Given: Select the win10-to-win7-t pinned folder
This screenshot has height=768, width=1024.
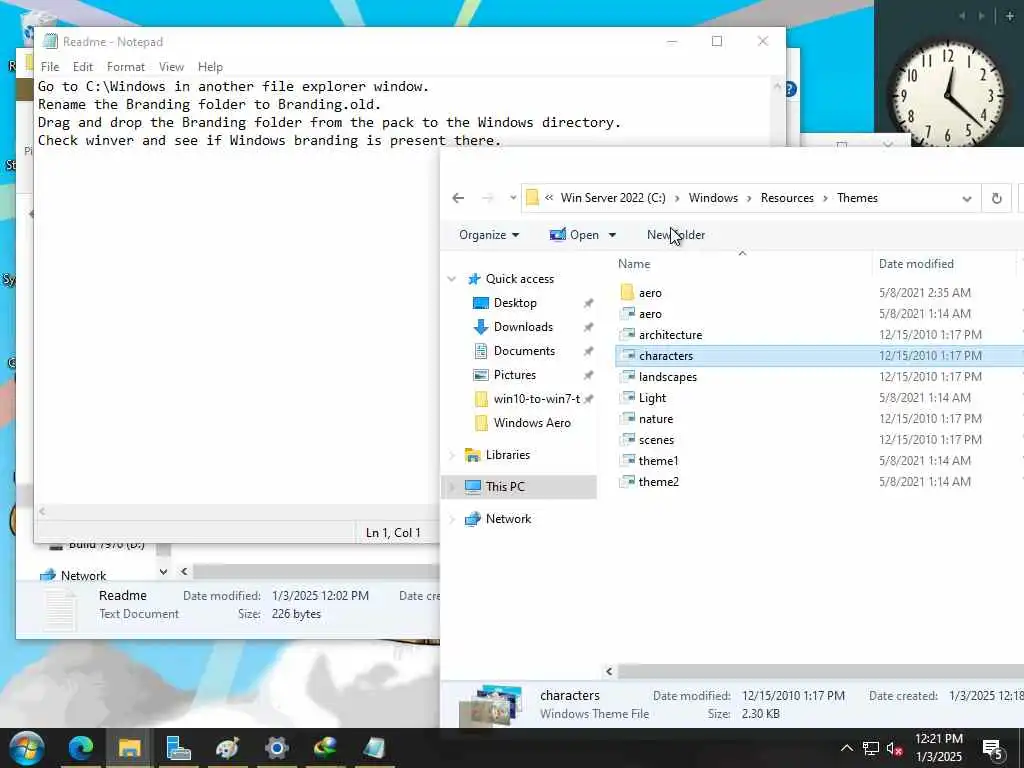Looking at the screenshot, I should 537,399.
